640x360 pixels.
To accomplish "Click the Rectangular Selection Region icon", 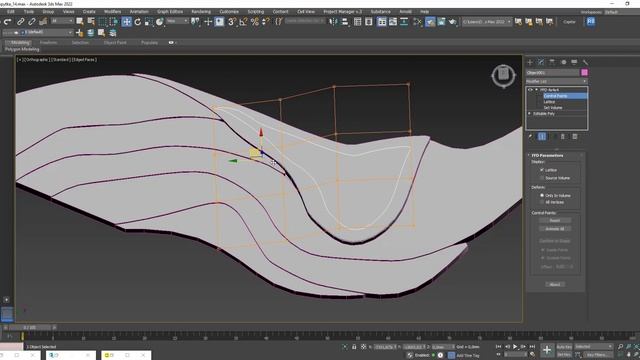I will point(102,22).
